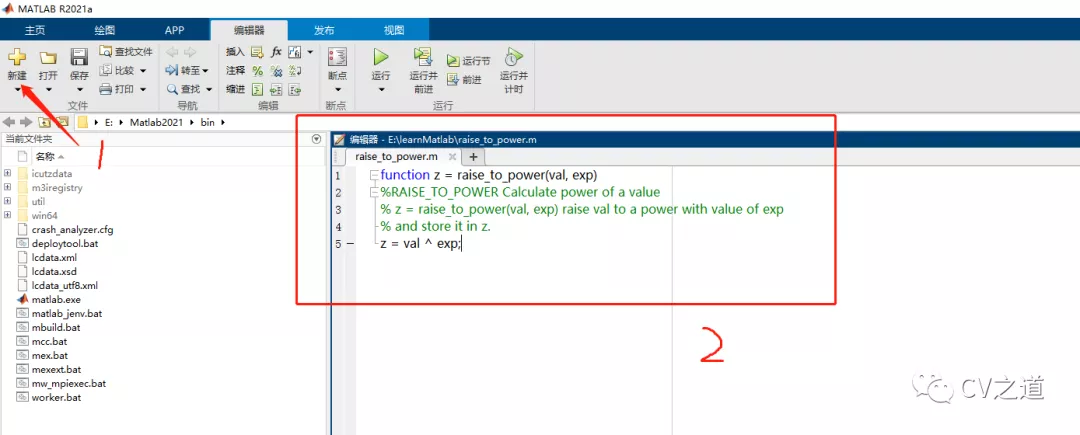
Task: Click the address bar back arrow
Action: (9, 122)
